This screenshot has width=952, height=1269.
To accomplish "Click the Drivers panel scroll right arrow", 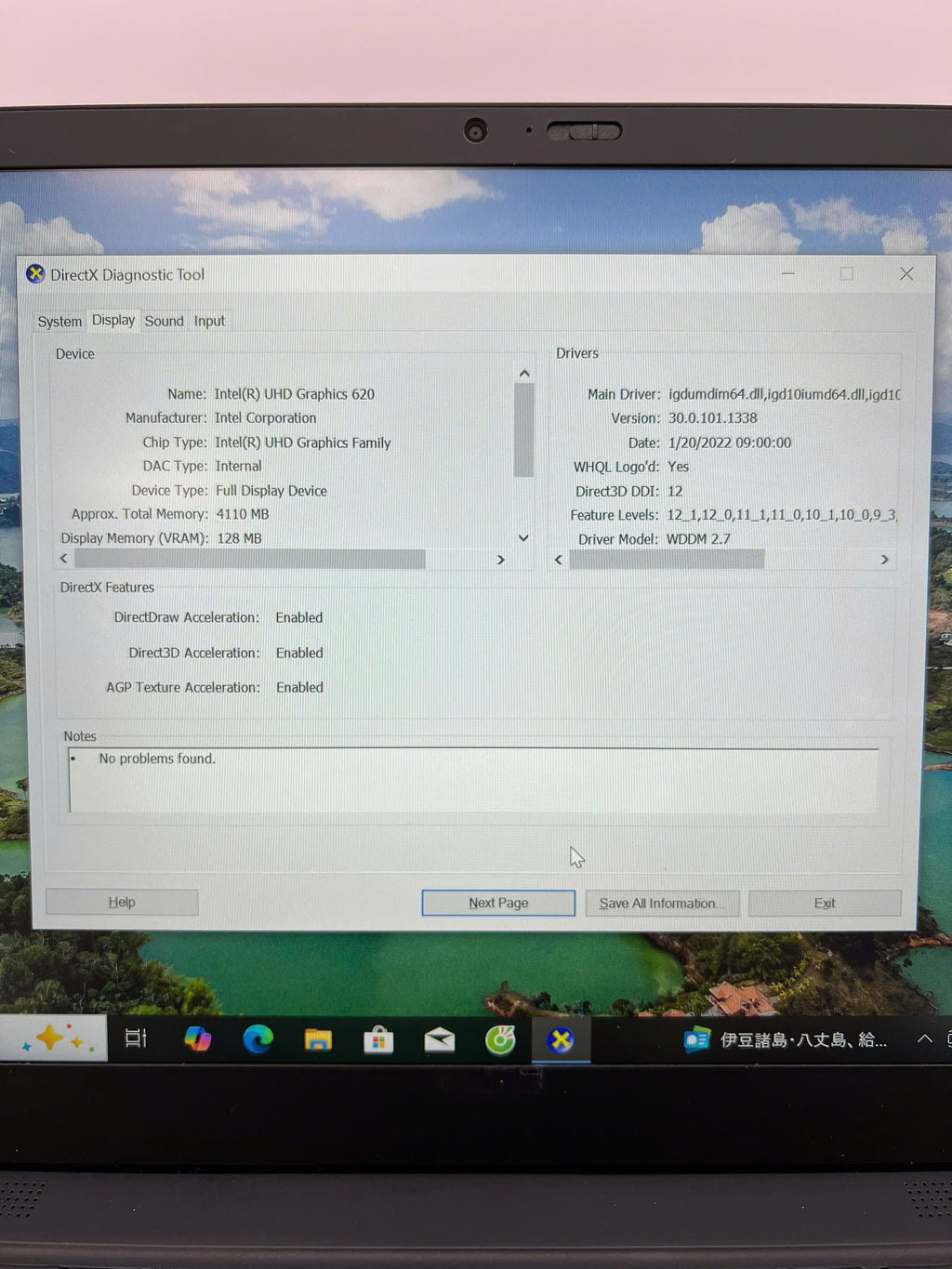I will click(884, 560).
